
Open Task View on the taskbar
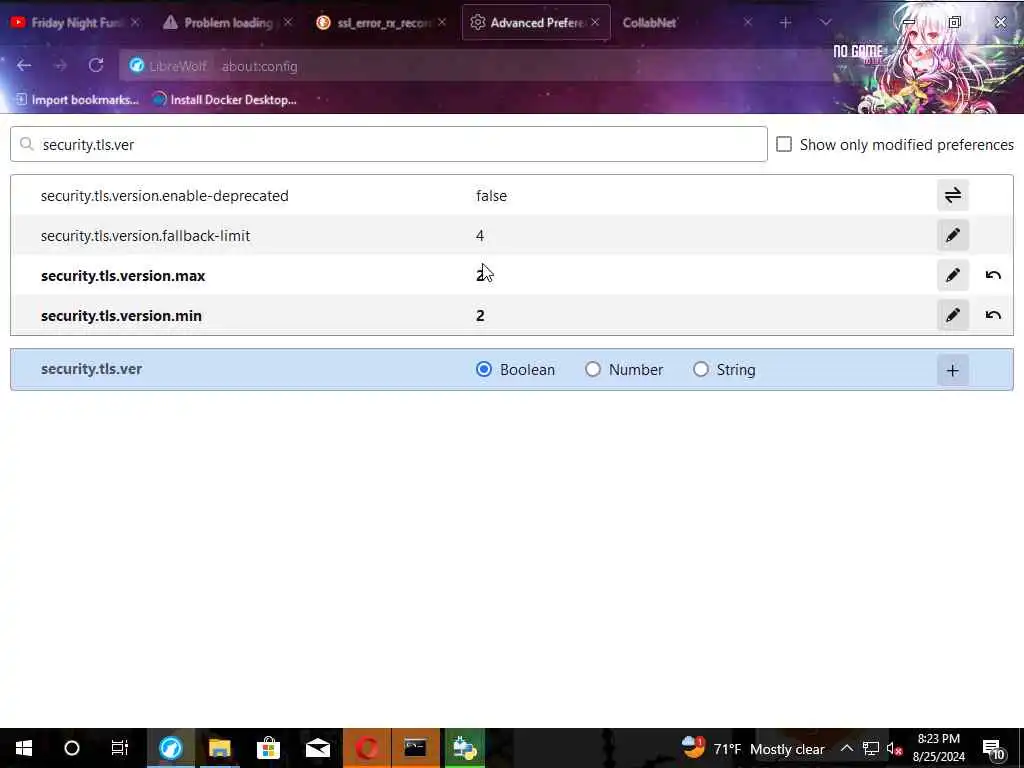click(120, 748)
